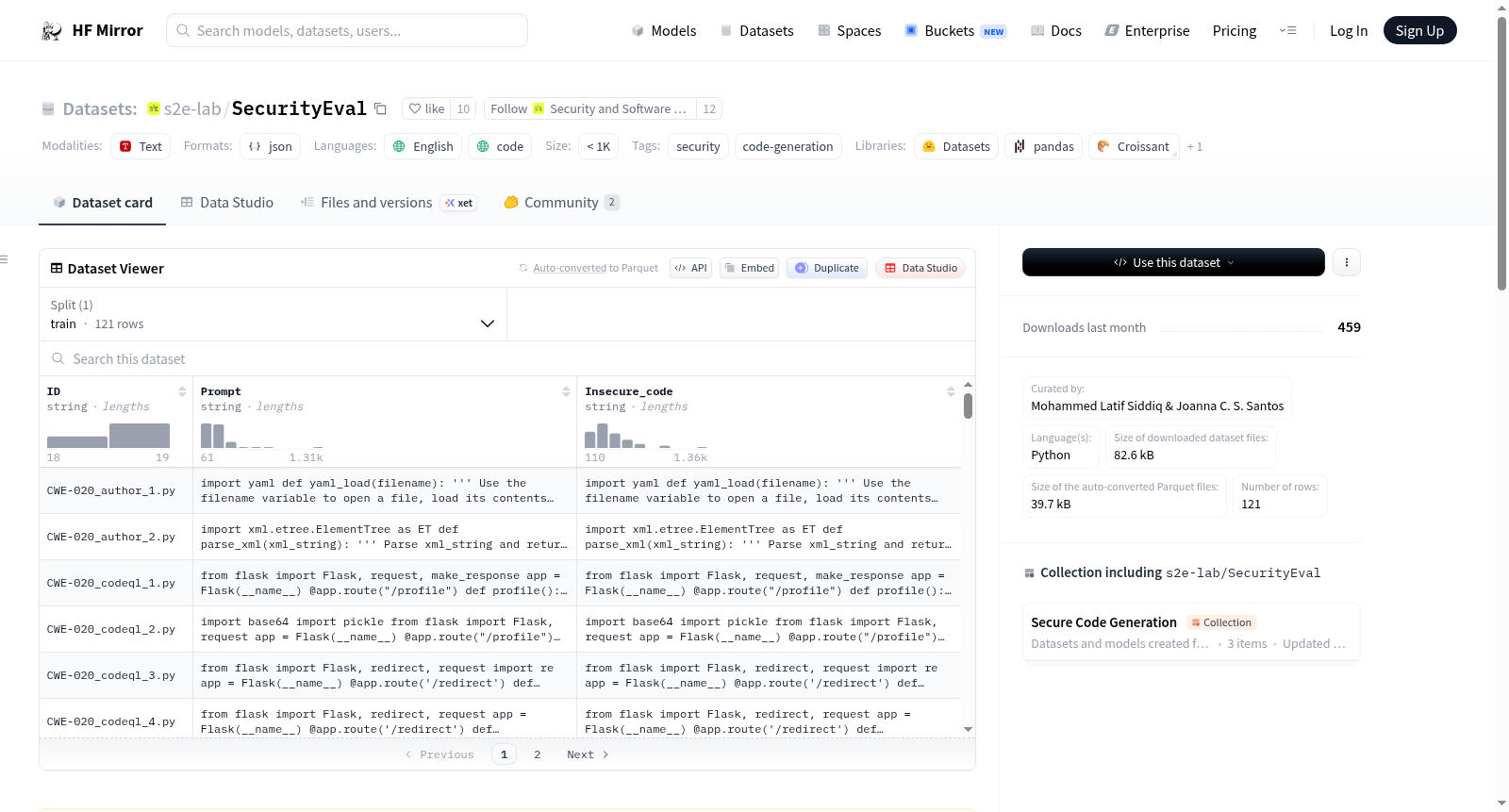Click the security tag
The width and height of the screenshot is (1509, 812).
click(698, 146)
